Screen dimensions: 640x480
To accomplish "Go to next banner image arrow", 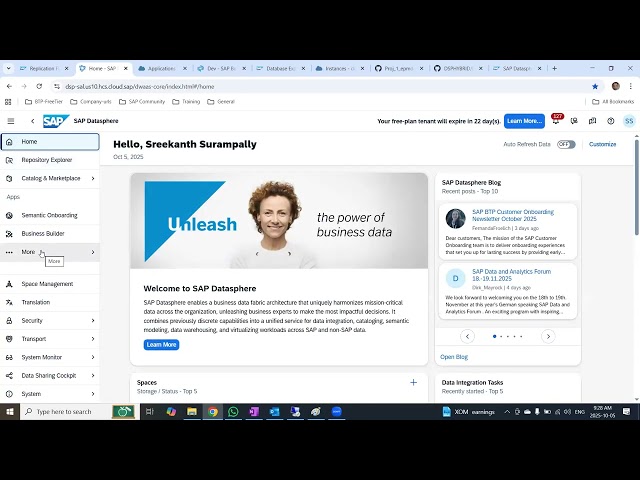I will (x=289, y=253).
